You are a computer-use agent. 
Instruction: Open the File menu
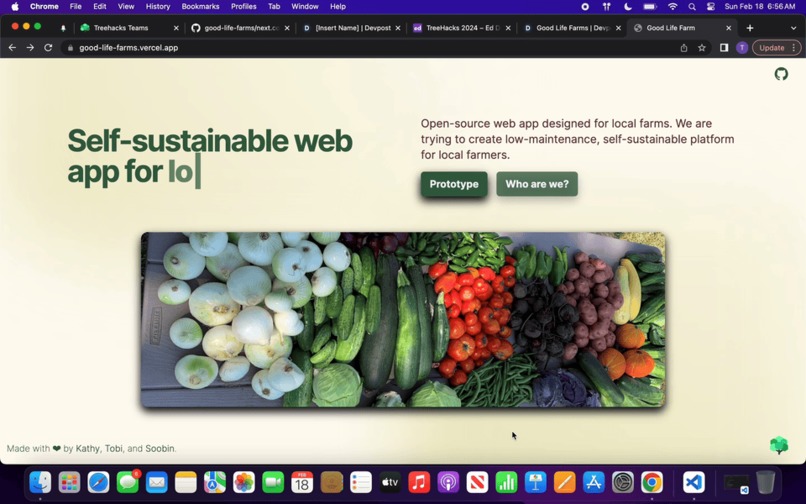coord(76,7)
